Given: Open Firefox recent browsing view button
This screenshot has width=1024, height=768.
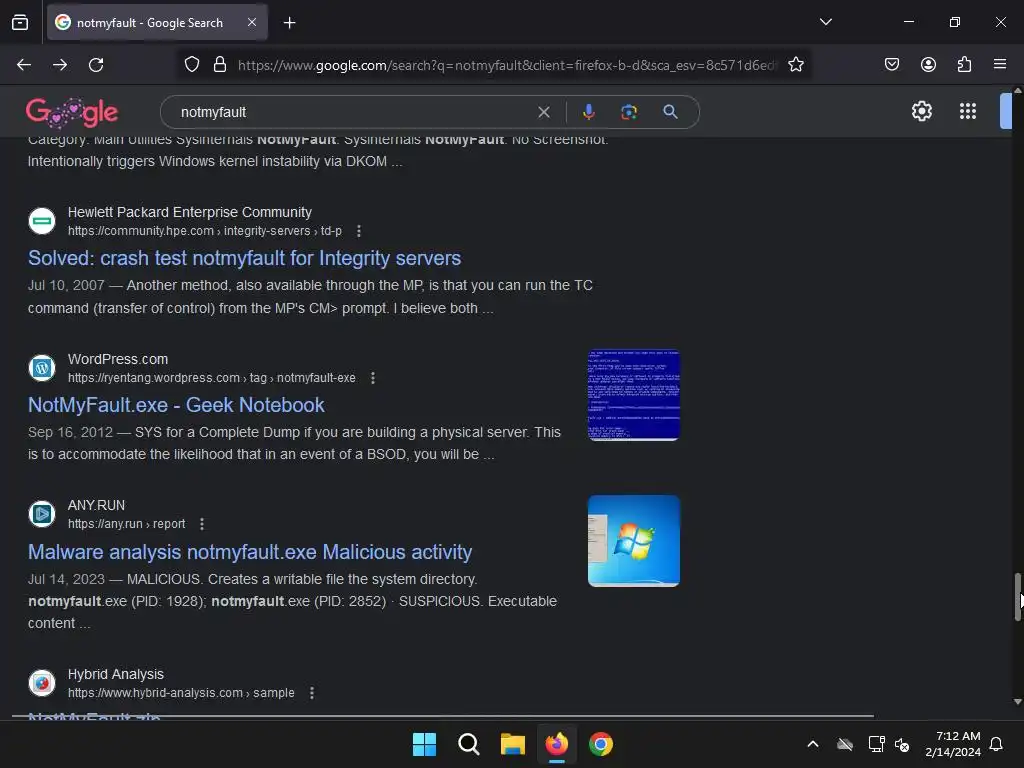Looking at the screenshot, I should [x=20, y=22].
